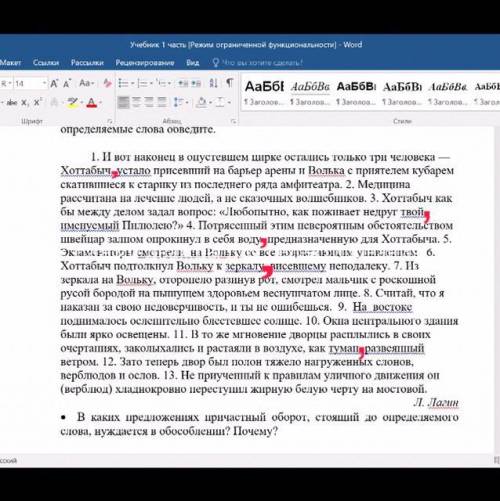The width and height of the screenshot is (500, 501).
Task: Expand the highlight color dropdown arrow
Action: tap(81, 103)
